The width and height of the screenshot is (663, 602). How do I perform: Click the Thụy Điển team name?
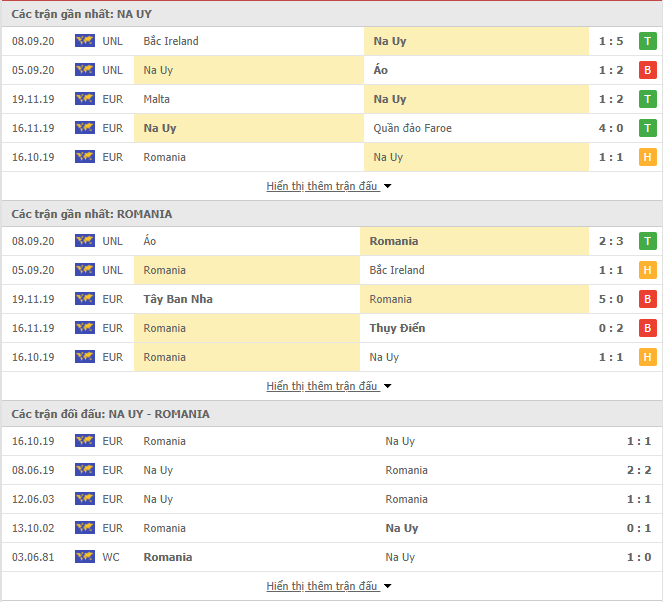[x=397, y=328]
